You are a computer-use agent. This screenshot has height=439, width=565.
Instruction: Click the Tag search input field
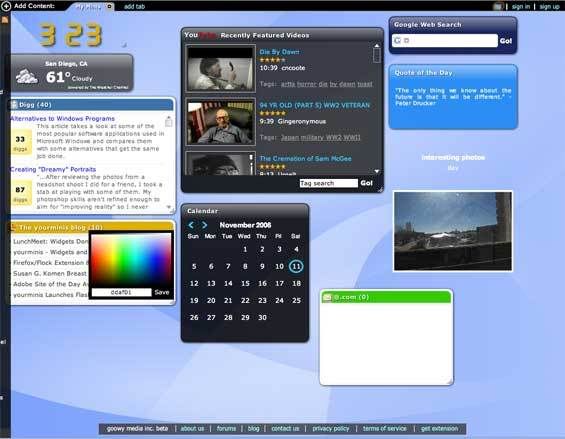328,183
